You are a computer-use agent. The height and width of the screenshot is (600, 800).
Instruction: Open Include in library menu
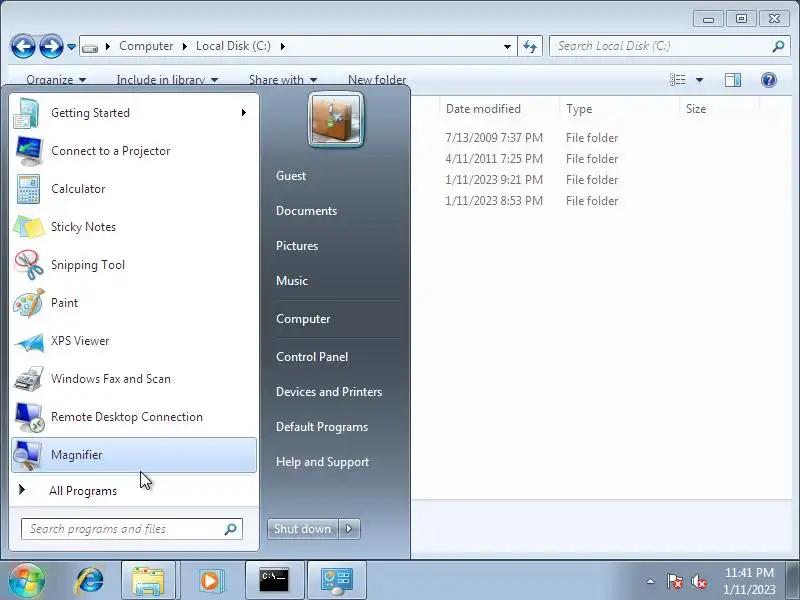[x=167, y=80]
